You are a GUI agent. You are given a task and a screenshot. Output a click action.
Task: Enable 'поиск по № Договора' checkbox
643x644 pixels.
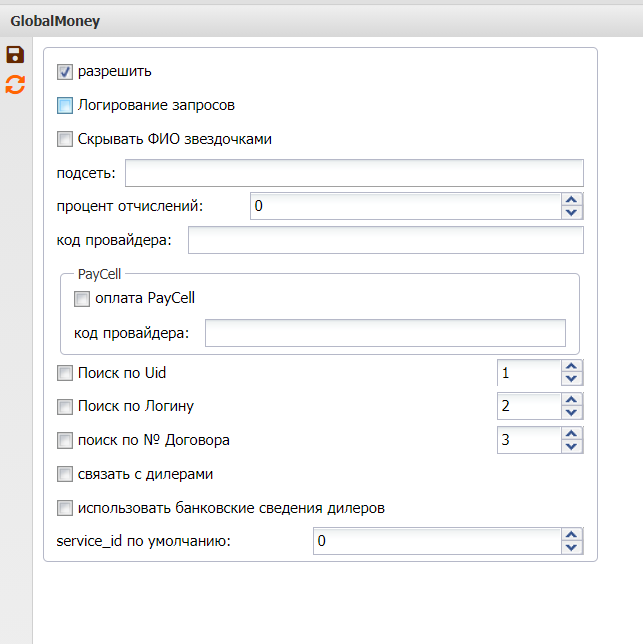66,440
